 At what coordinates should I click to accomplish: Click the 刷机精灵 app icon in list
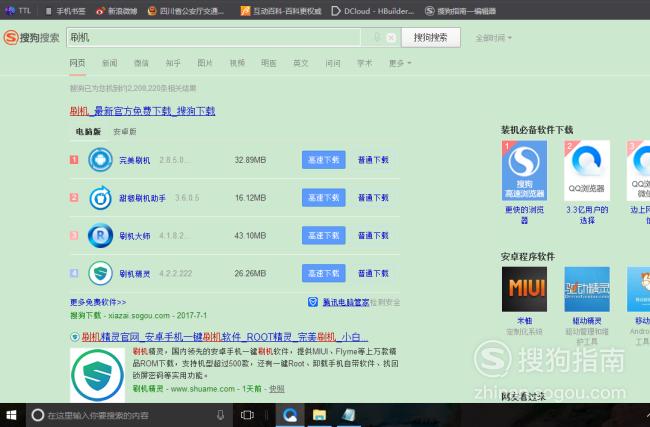click(100, 273)
